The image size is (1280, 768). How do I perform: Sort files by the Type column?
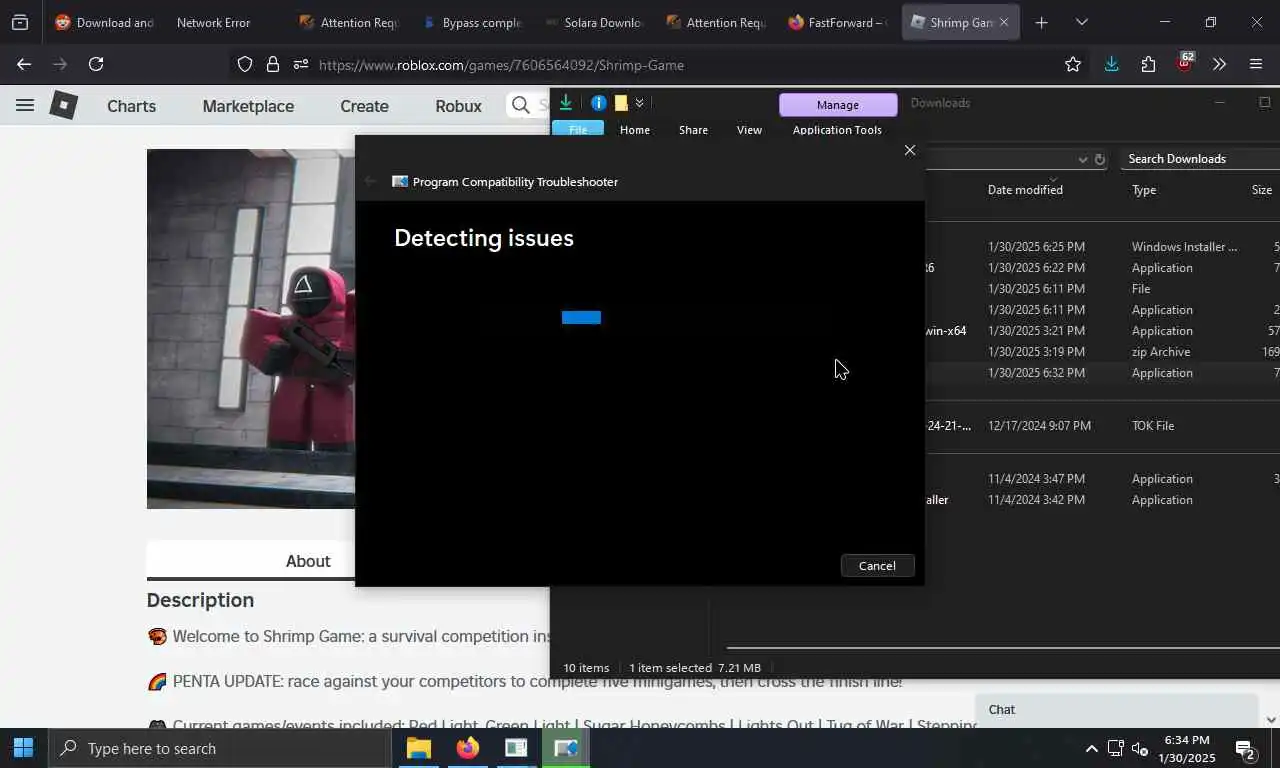1144,190
